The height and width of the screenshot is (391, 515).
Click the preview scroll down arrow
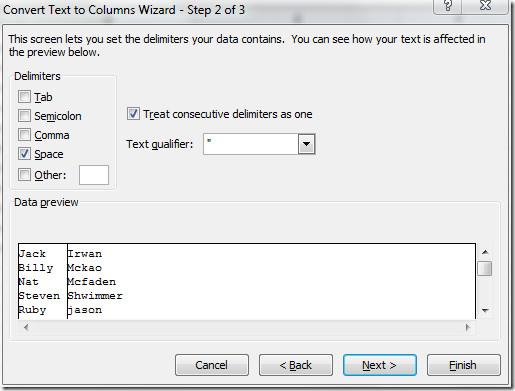click(x=485, y=311)
